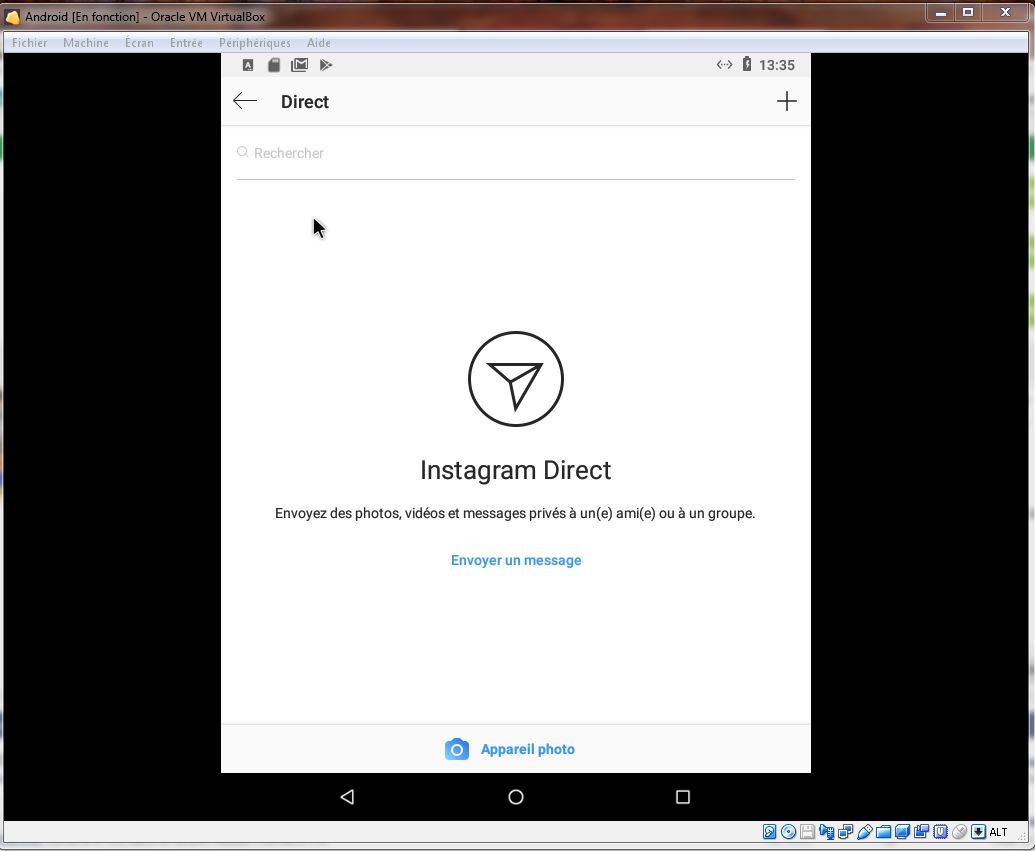Image resolution: width=1035 pixels, height=851 pixels.
Task: Tap the blue camera icon
Action: pyautogui.click(x=457, y=749)
